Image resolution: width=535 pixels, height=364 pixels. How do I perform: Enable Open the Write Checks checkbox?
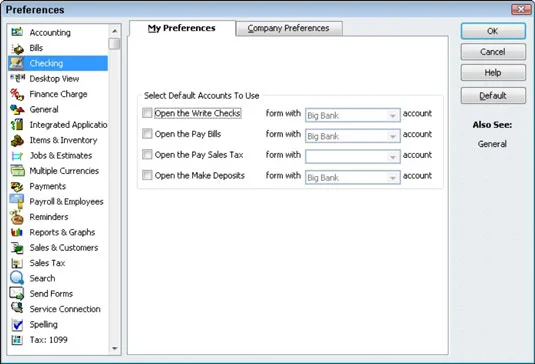coord(147,113)
